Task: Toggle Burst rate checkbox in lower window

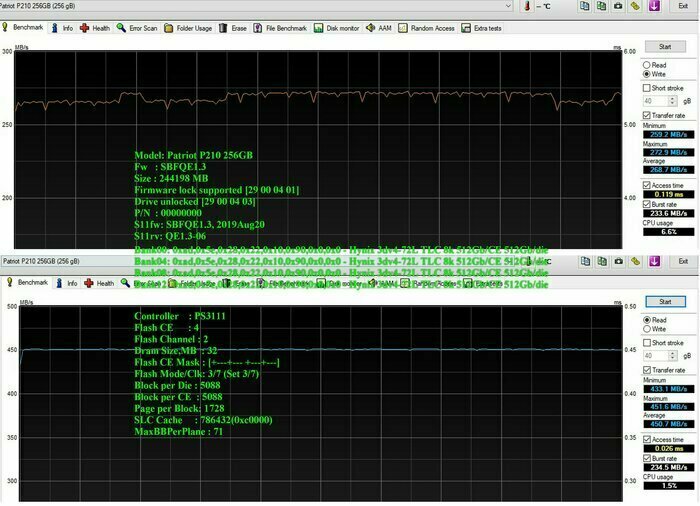Action: (x=646, y=458)
